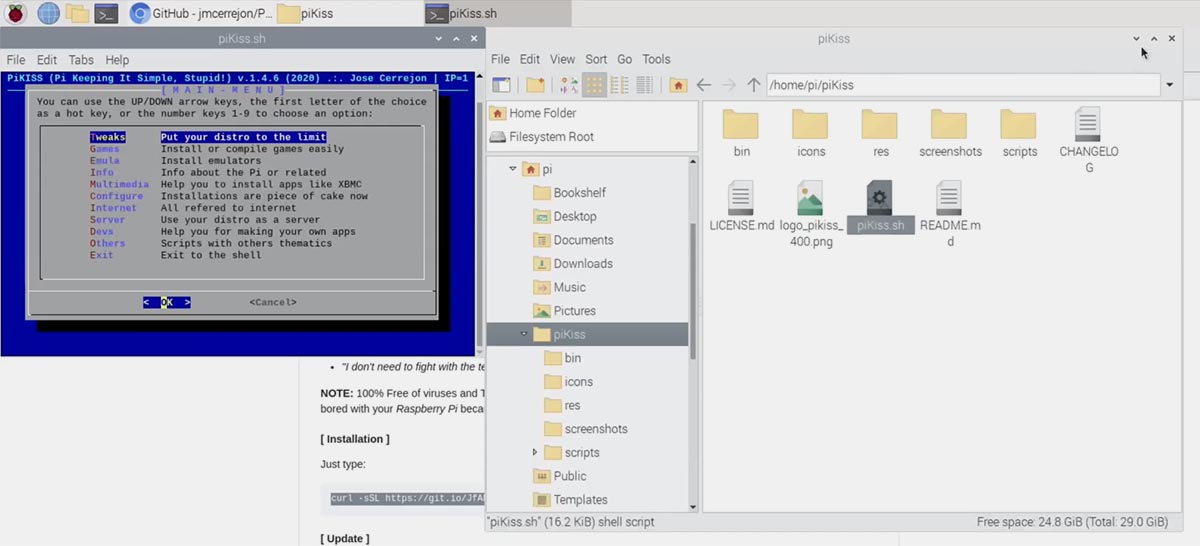Switch to icon view mode
Screen dimensions: 1200x546
(595, 86)
